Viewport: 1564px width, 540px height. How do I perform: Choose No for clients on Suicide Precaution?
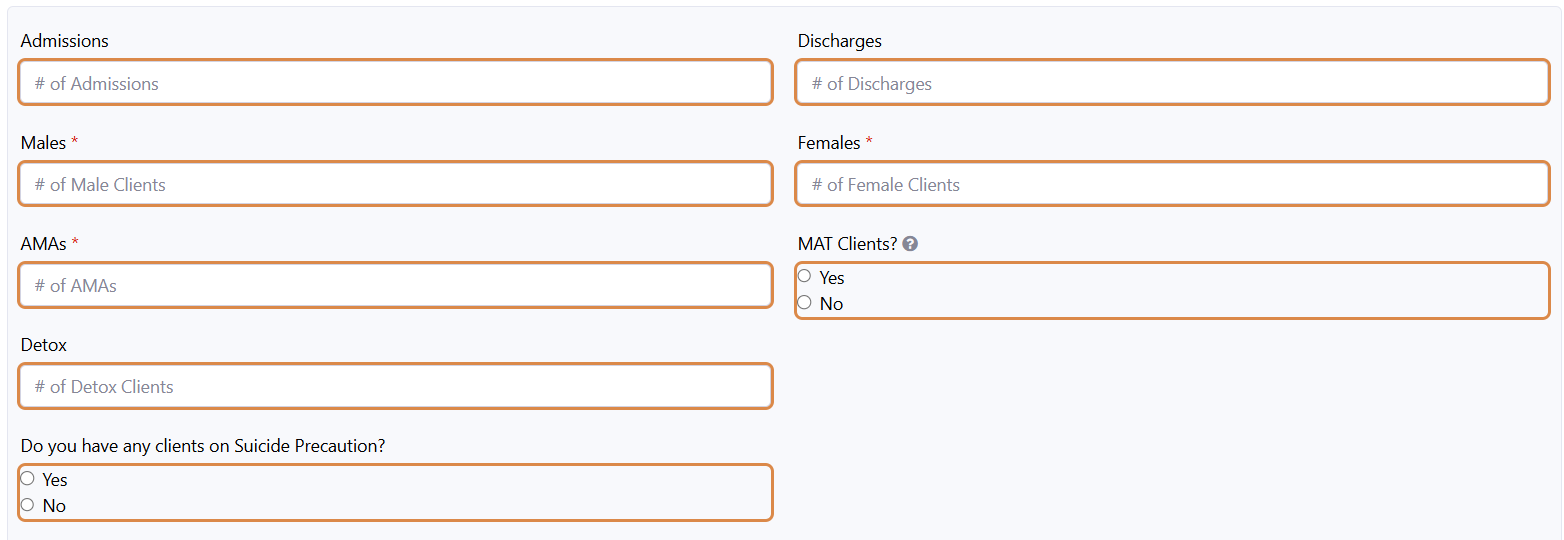point(27,504)
